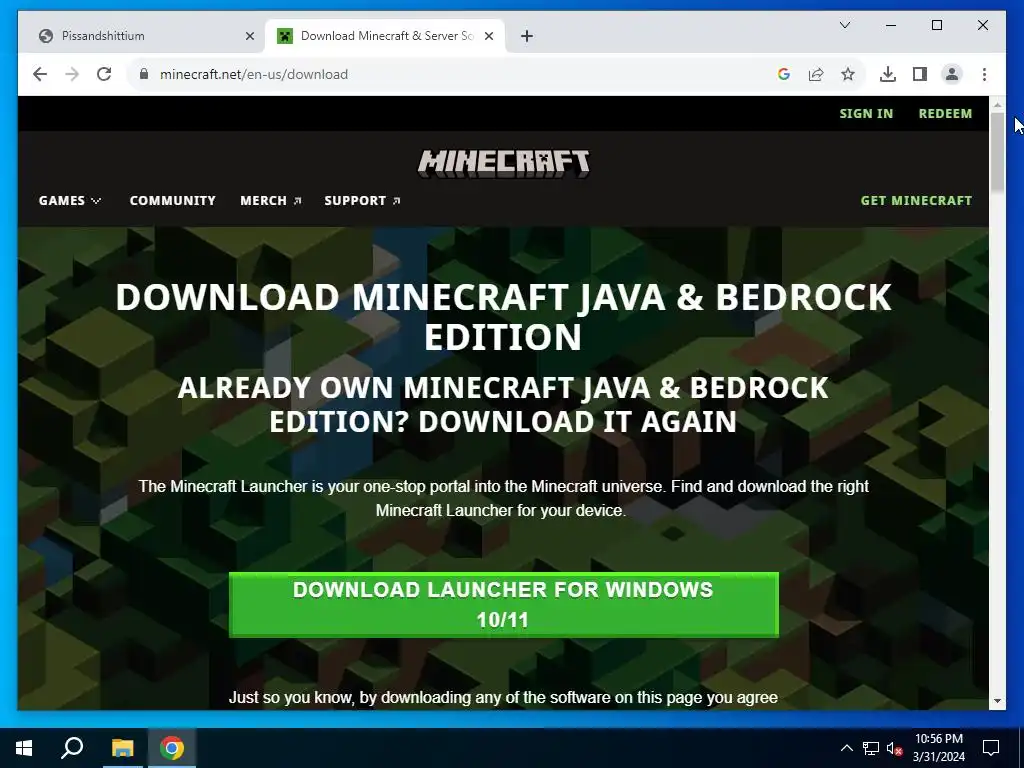This screenshot has width=1024, height=768.
Task: Open the taskbar clock and date
Action: pyautogui.click(x=938, y=748)
